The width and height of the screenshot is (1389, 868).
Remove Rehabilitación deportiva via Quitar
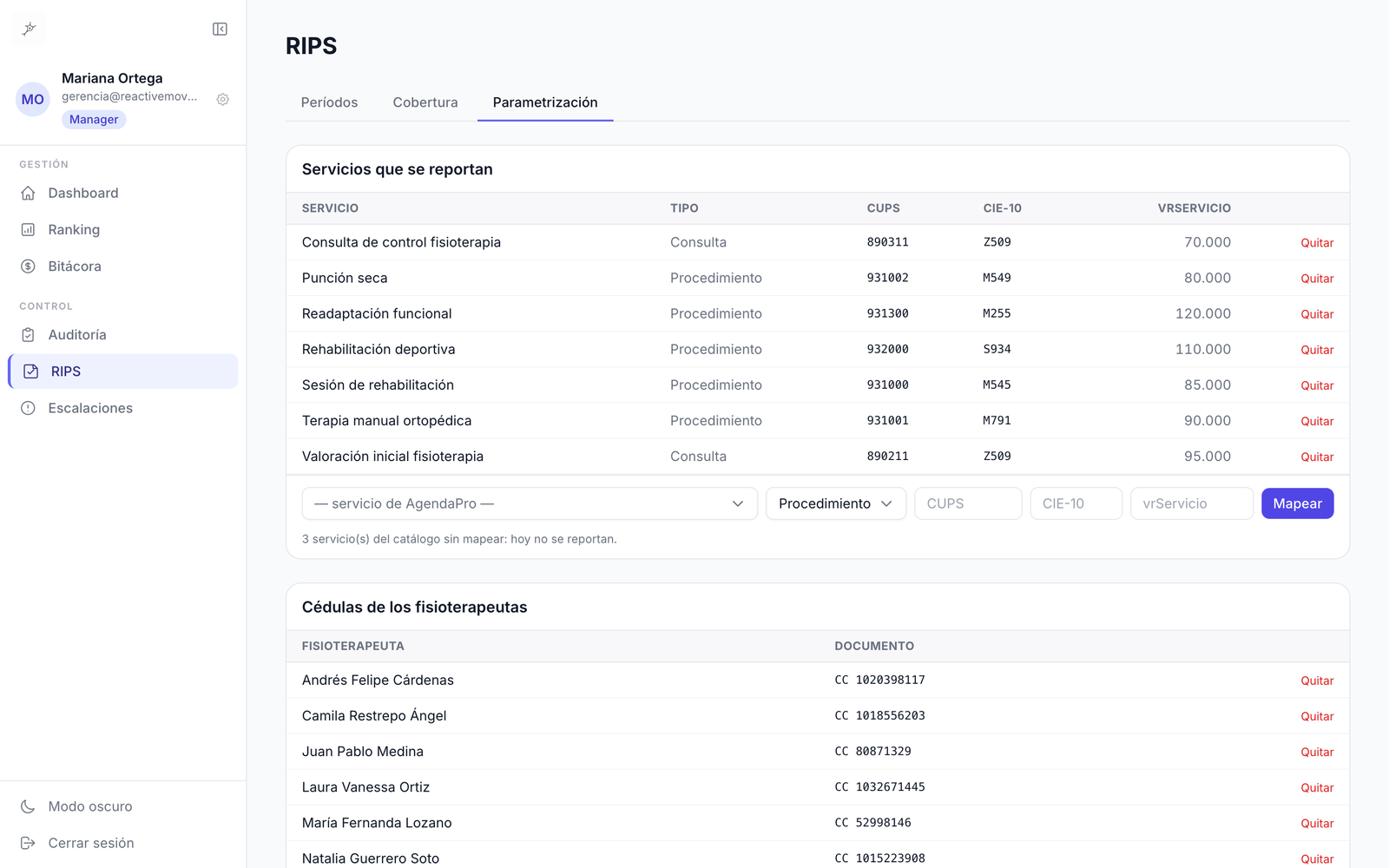(1317, 350)
